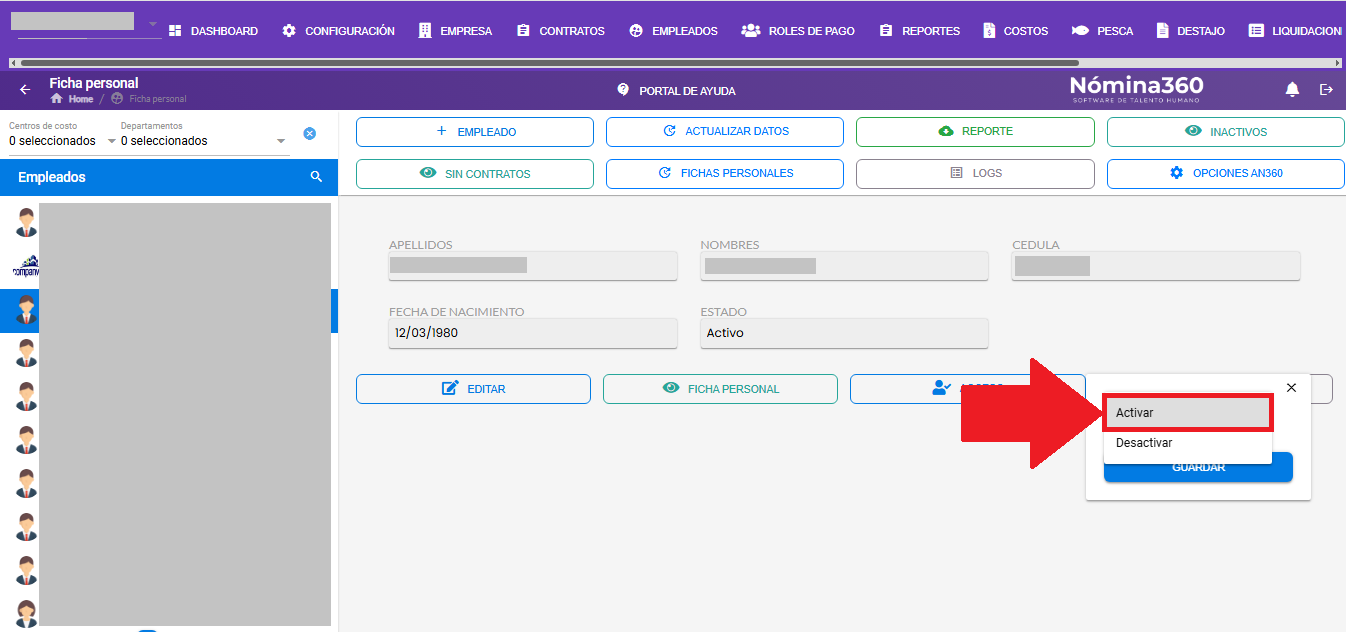The image size is (1346, 632).
Task: Open the REPORTES menu
Action: (x=919, y=31)
